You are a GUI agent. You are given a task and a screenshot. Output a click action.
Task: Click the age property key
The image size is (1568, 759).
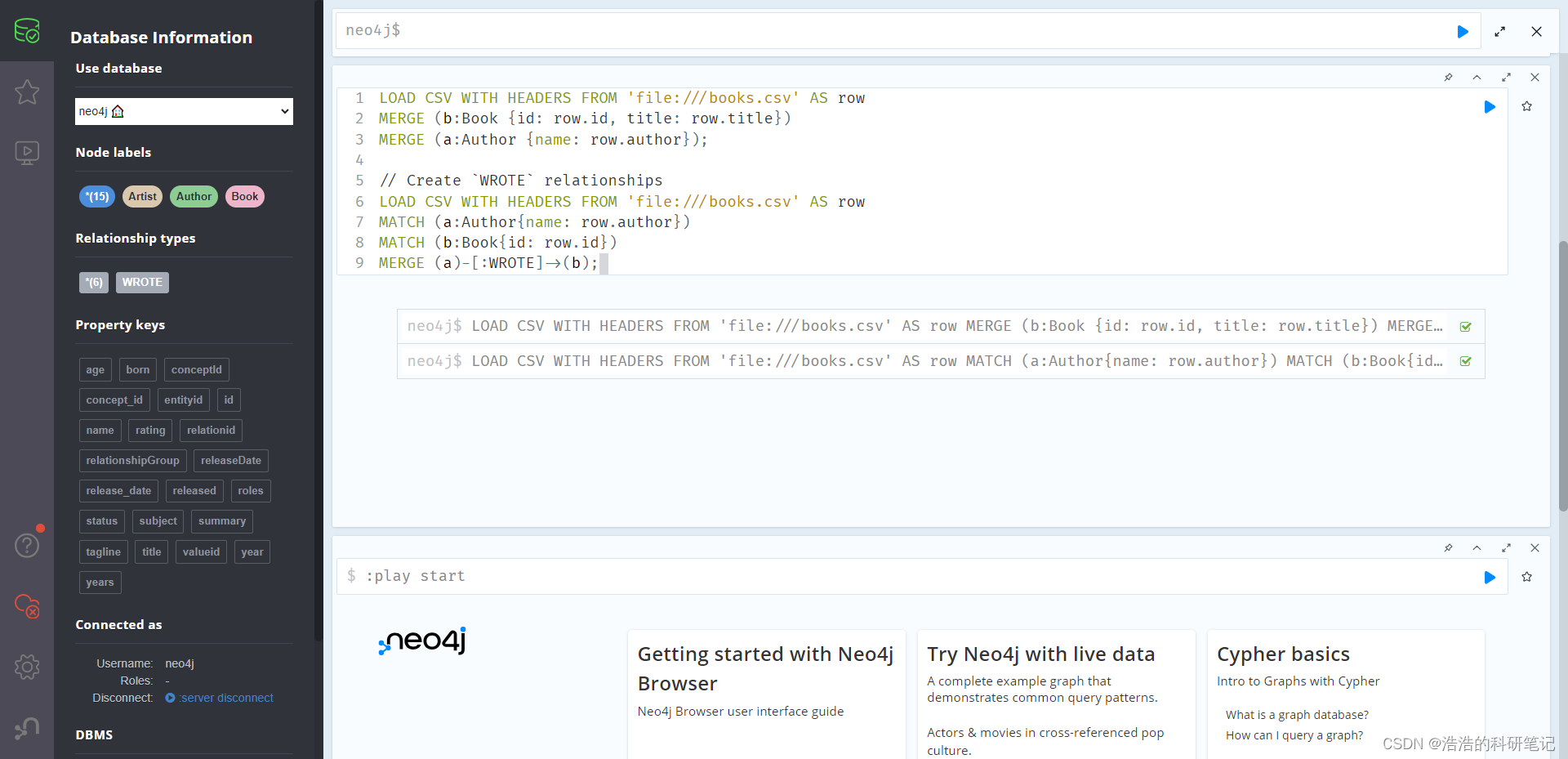[x=96, y=369]
